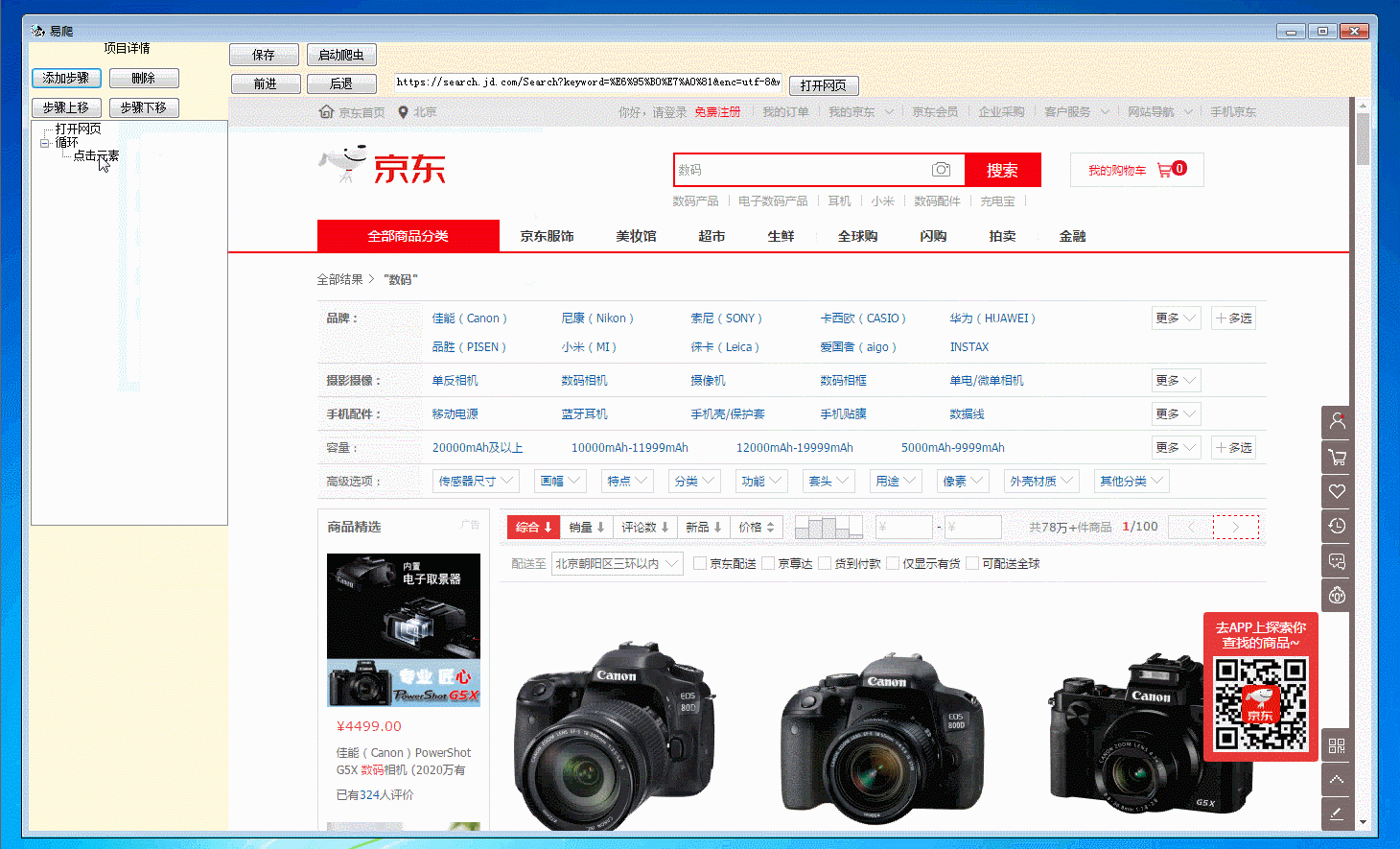Open the shopping cart icon by 我的购物车
1400x849 pixels.
(x=1164, y=170)
